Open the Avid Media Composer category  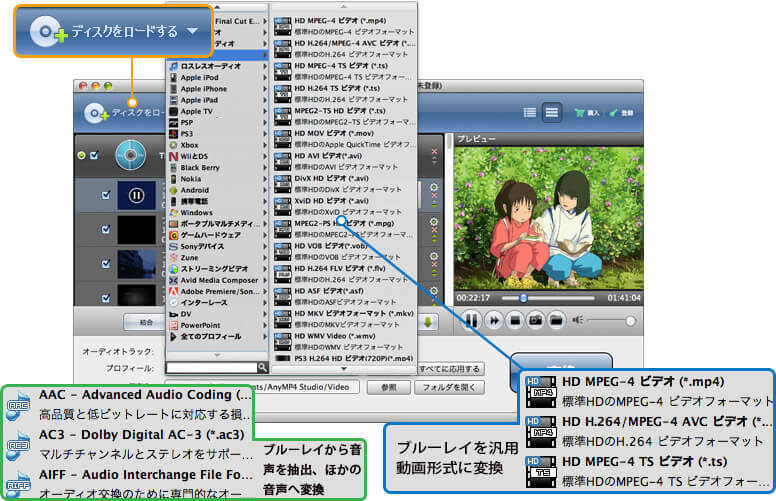tap(218, 280)
